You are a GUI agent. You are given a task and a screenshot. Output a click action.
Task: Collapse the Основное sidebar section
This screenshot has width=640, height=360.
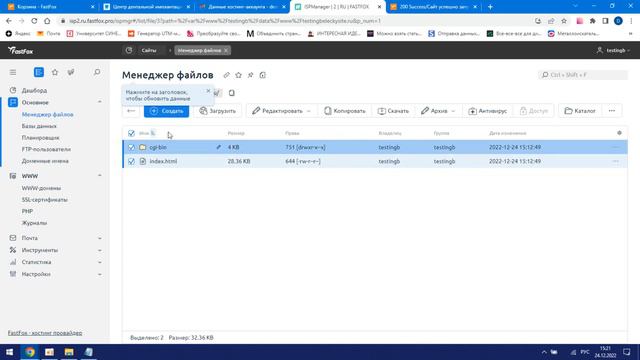click(100, 102)
